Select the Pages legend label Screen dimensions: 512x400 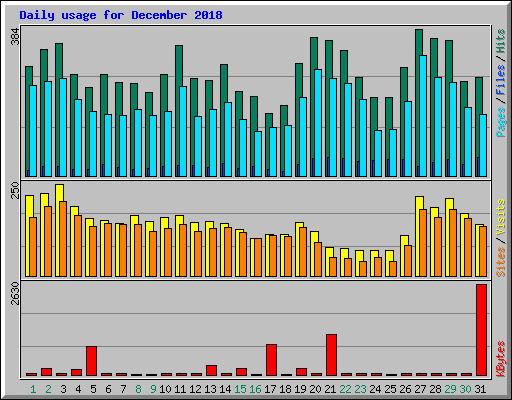coord(501,122)
